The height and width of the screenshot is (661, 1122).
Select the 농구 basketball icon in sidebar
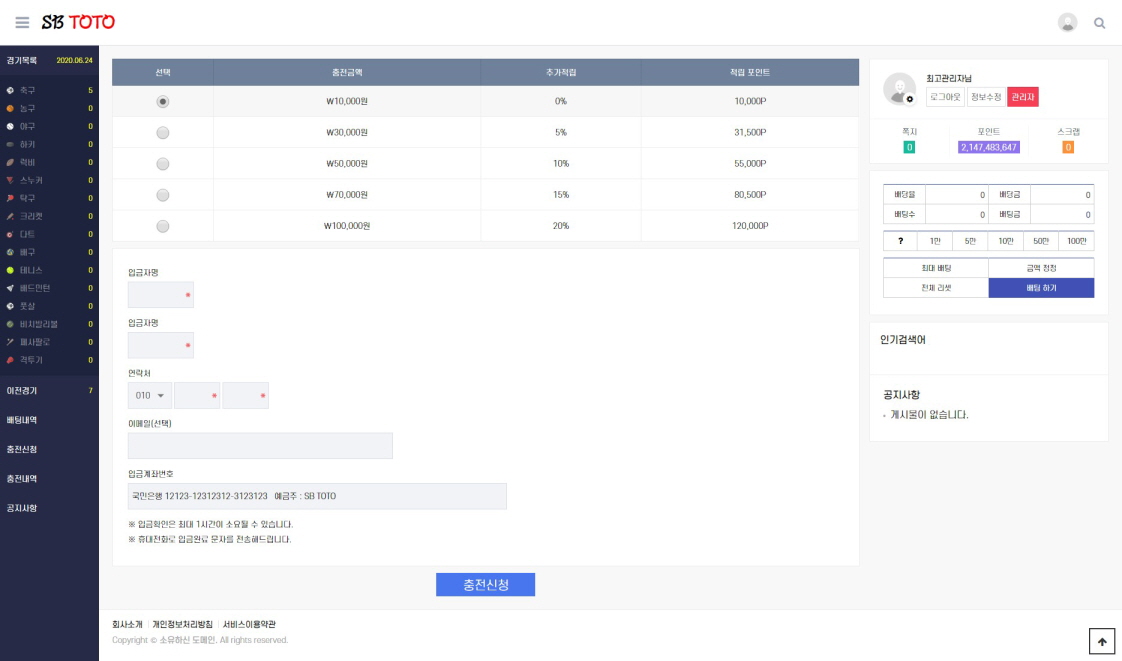(10, 108)
